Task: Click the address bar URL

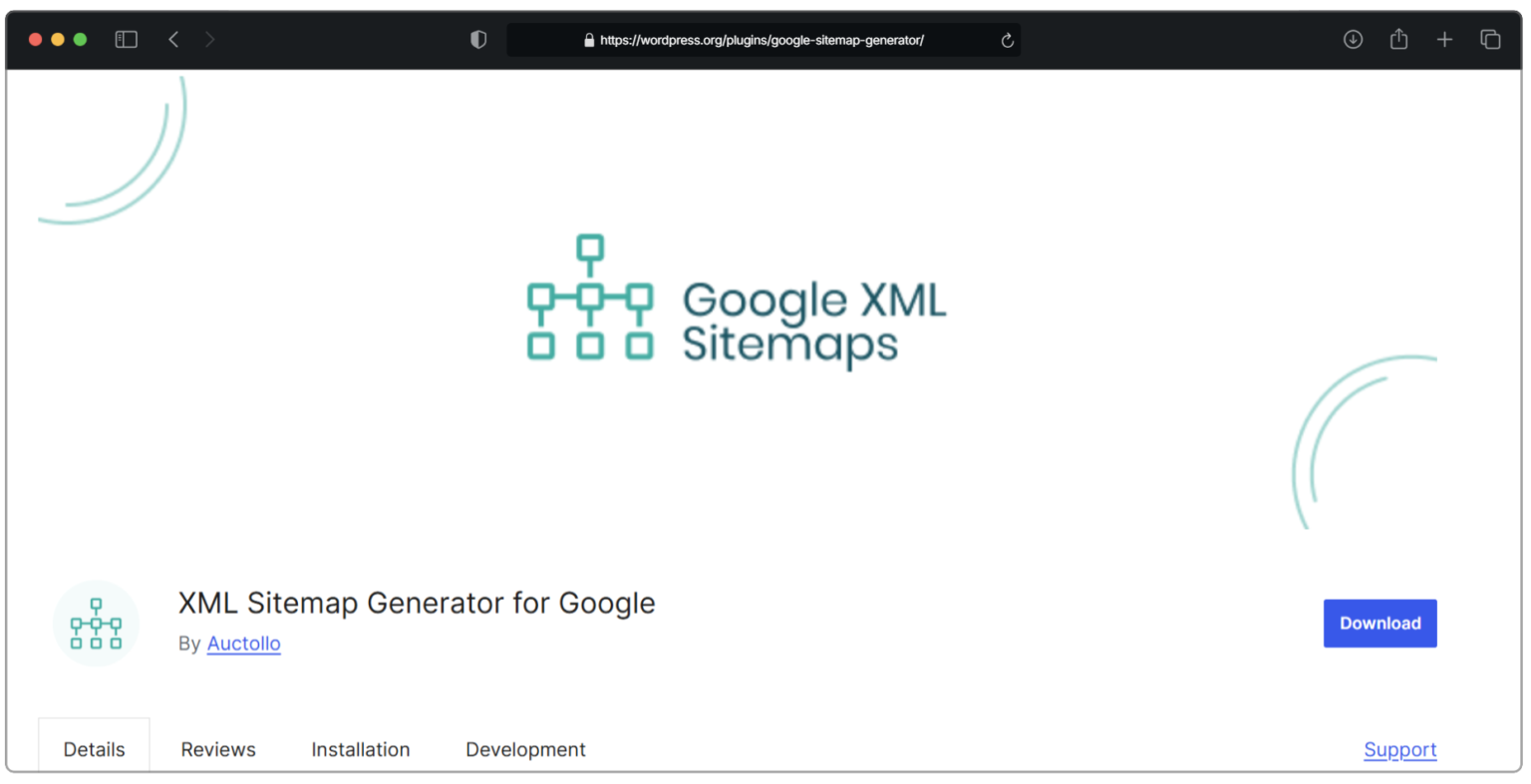Action: coord(764,40)
